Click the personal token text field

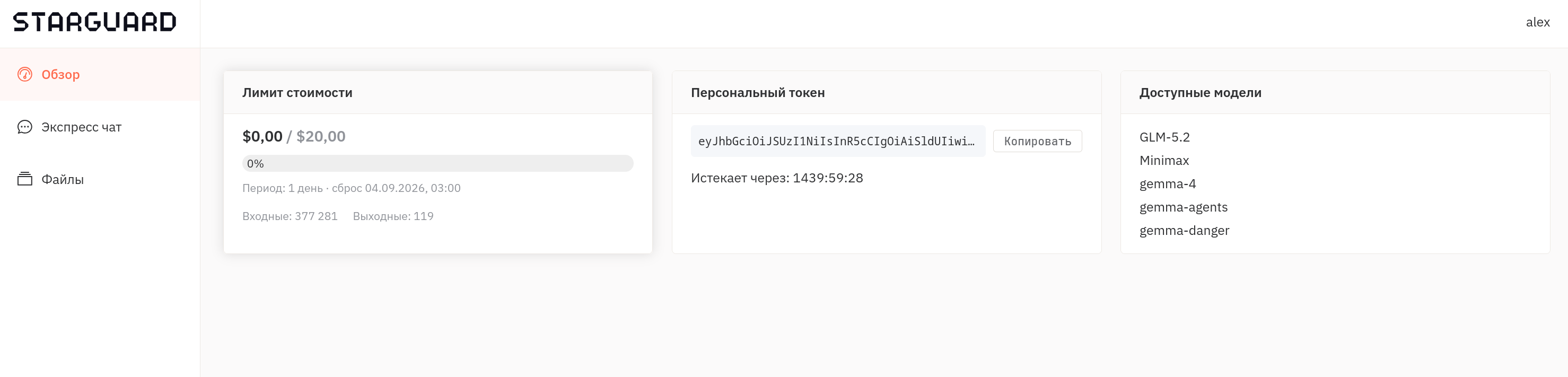coord(838,141)
